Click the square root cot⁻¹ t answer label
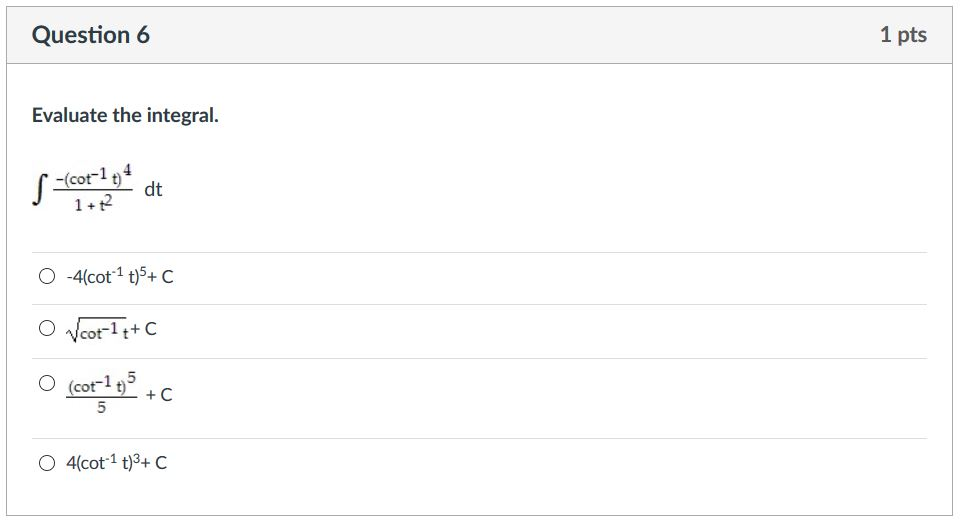Image resolution: width=960 pixels, height=526 pixels. [98, 329]
